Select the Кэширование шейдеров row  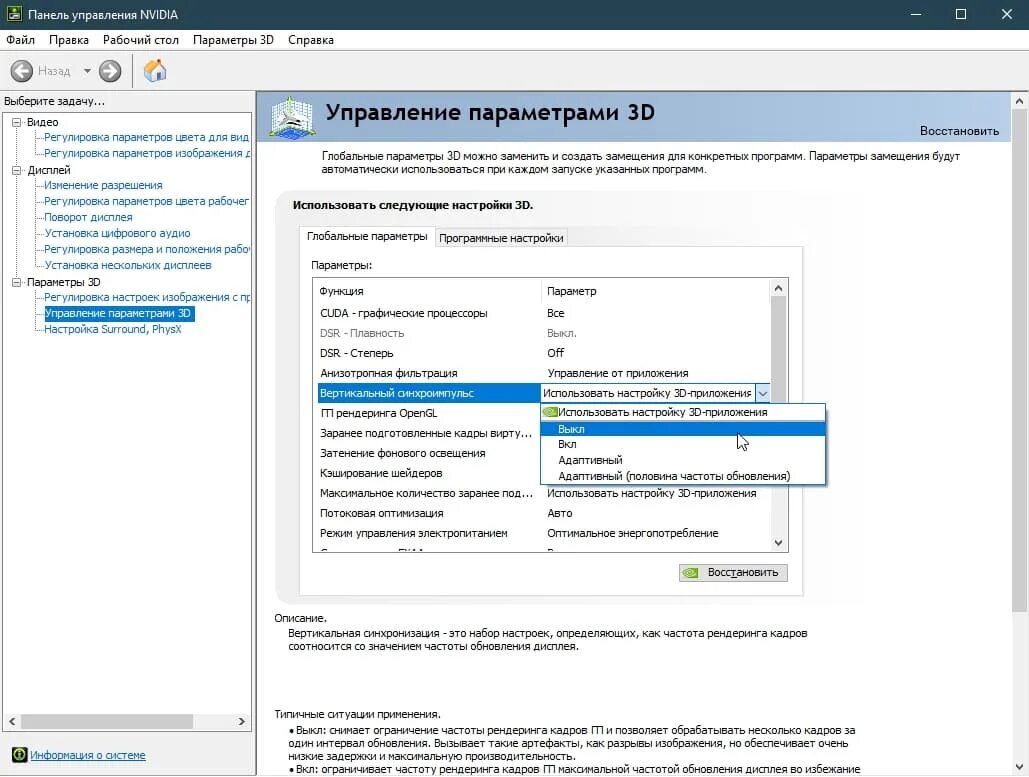(x=429, y=473)
